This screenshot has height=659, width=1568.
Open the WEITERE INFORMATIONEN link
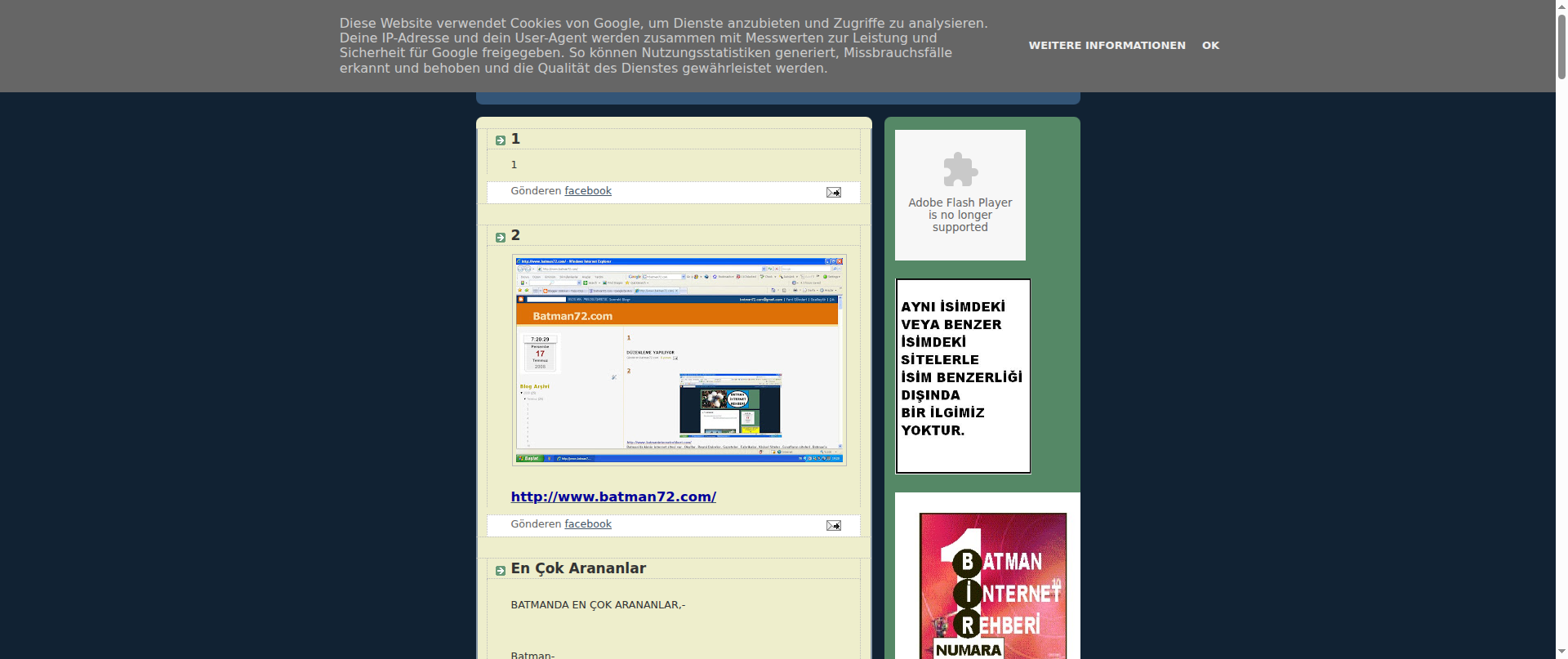tap(1107, 46)
